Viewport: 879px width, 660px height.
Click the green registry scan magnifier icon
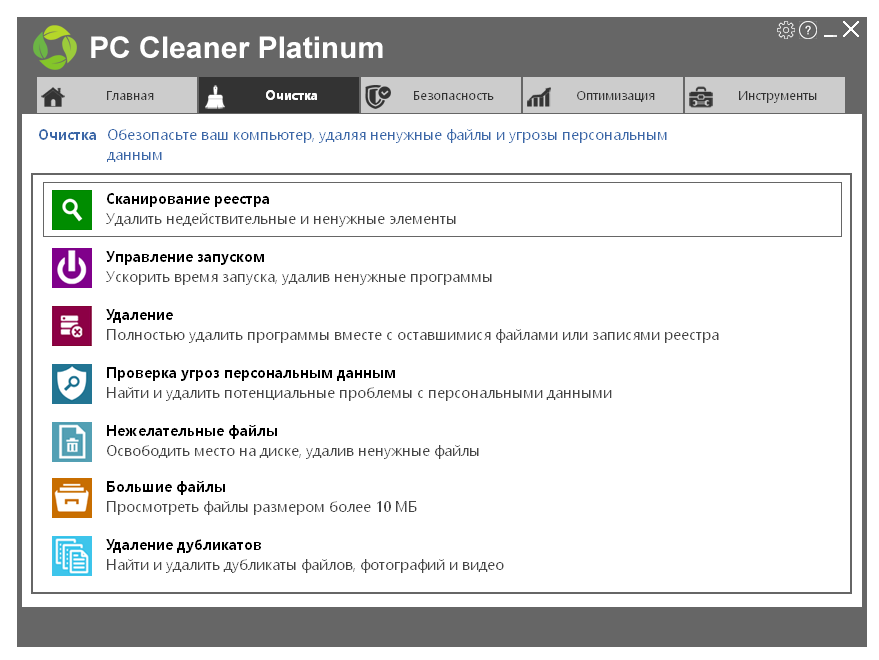(72, 210)
